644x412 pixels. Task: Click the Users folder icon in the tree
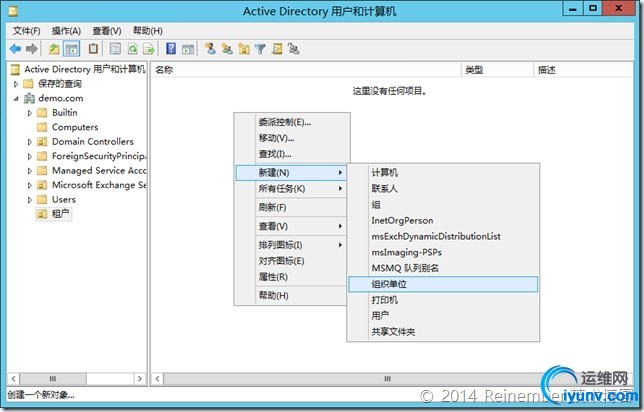42,200
